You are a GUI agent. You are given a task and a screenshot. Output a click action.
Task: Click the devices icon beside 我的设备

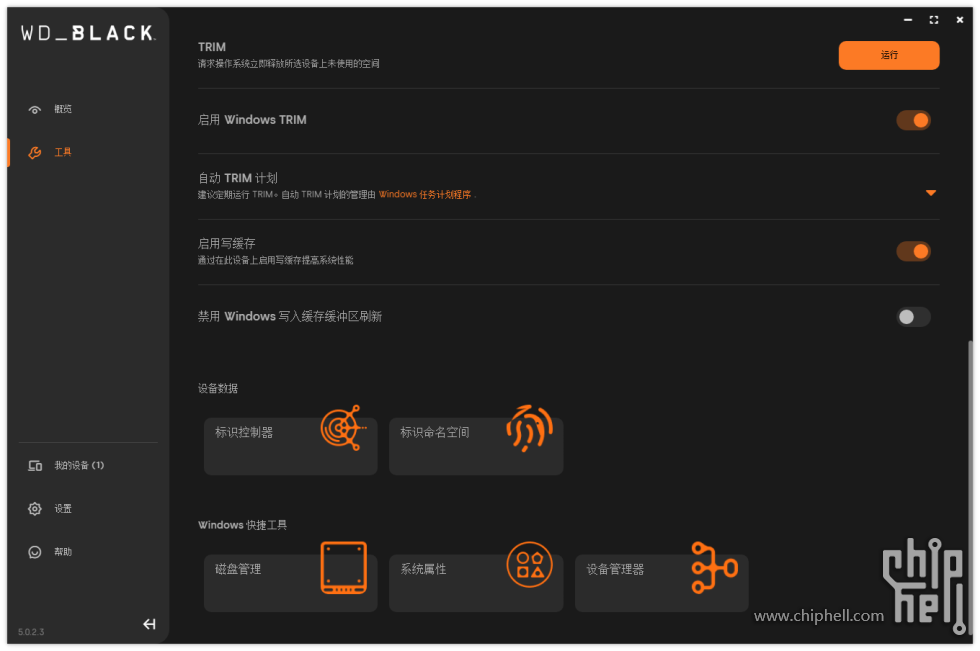click(x=35, y=465)
